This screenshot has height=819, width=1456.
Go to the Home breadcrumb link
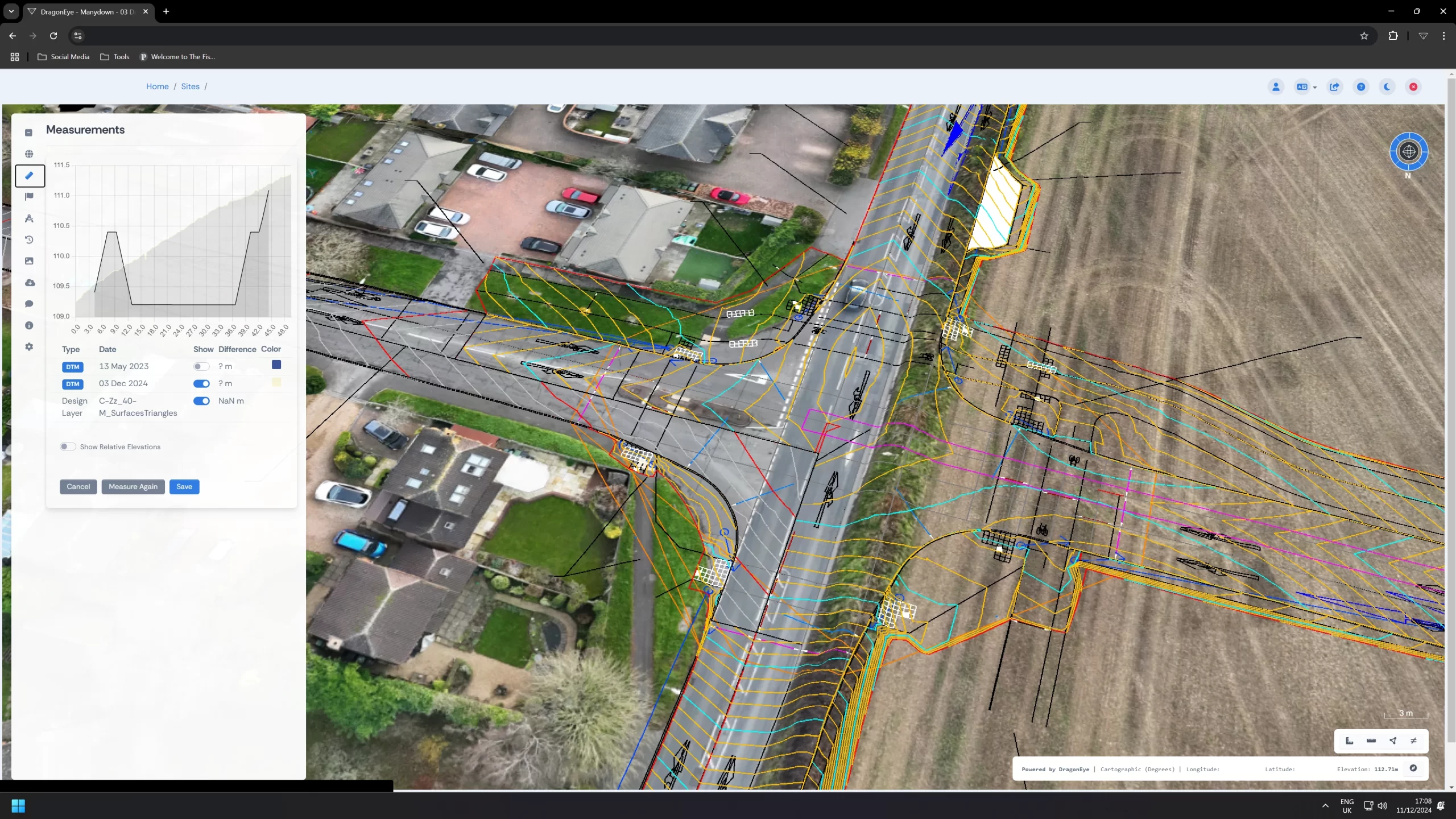pos(158,86)
